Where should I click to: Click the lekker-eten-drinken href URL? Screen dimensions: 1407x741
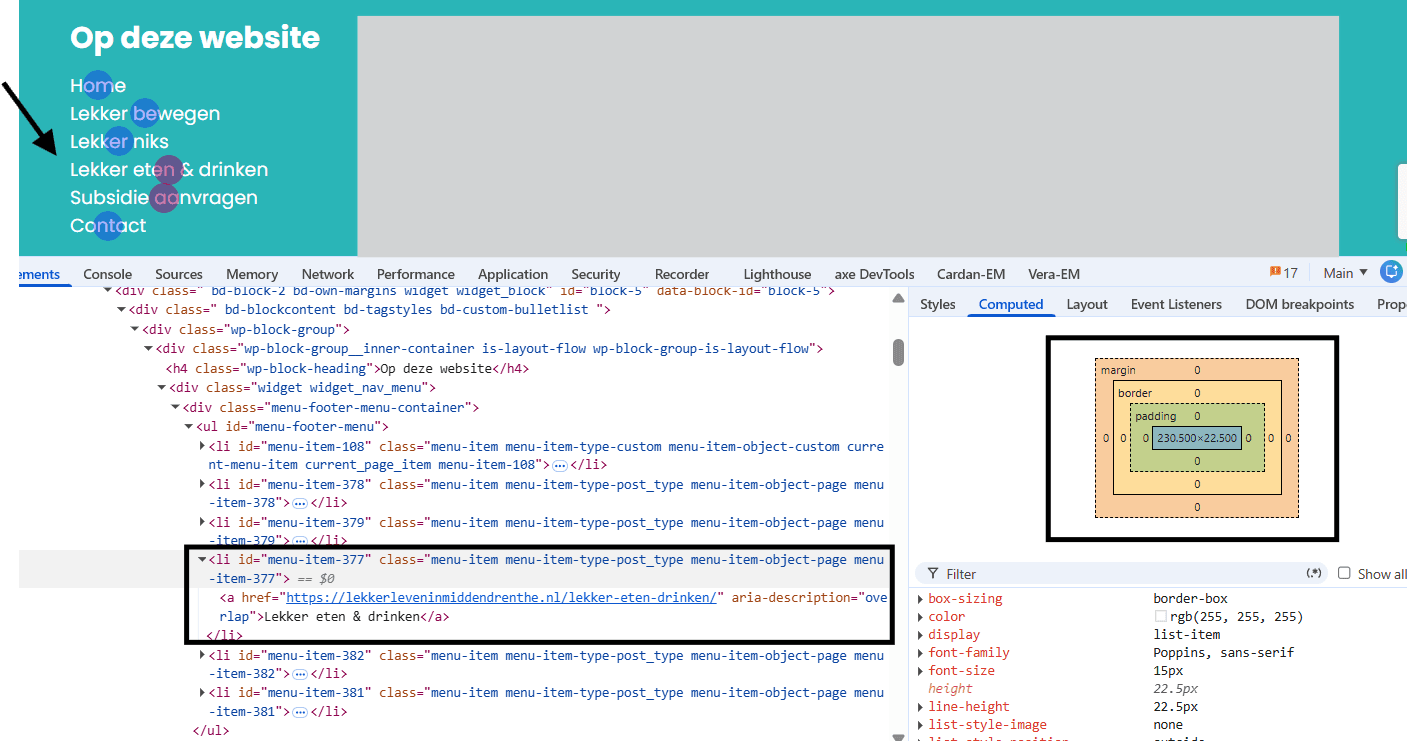501,597
